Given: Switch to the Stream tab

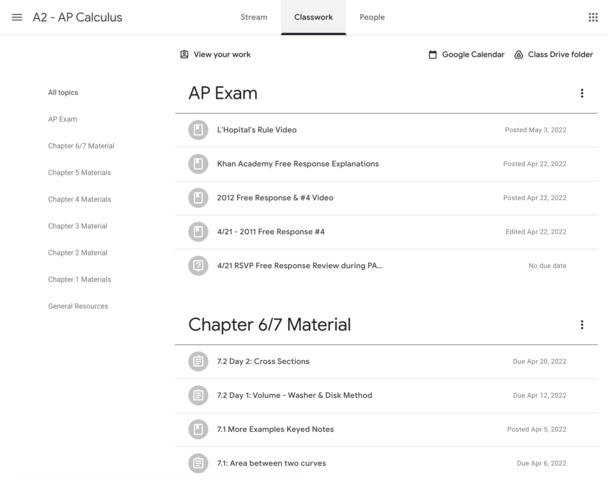Looking at the screenshot, I should click(x=254, y=17).
